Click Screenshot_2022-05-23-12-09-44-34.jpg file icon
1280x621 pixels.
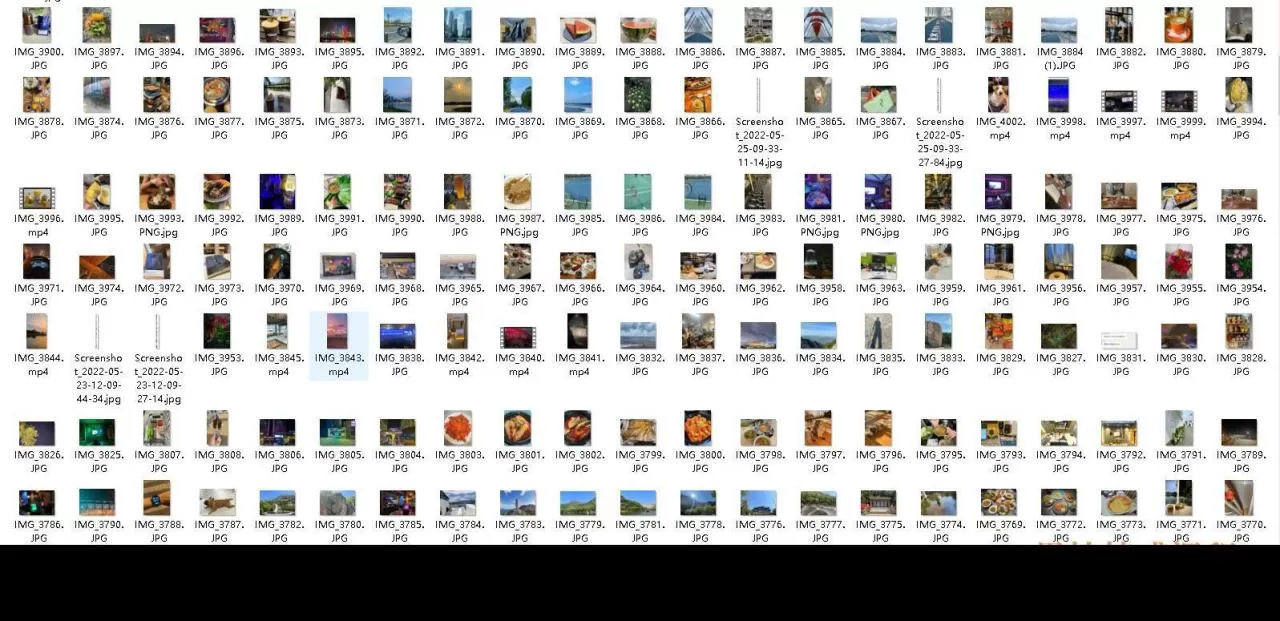coord(98,332)
